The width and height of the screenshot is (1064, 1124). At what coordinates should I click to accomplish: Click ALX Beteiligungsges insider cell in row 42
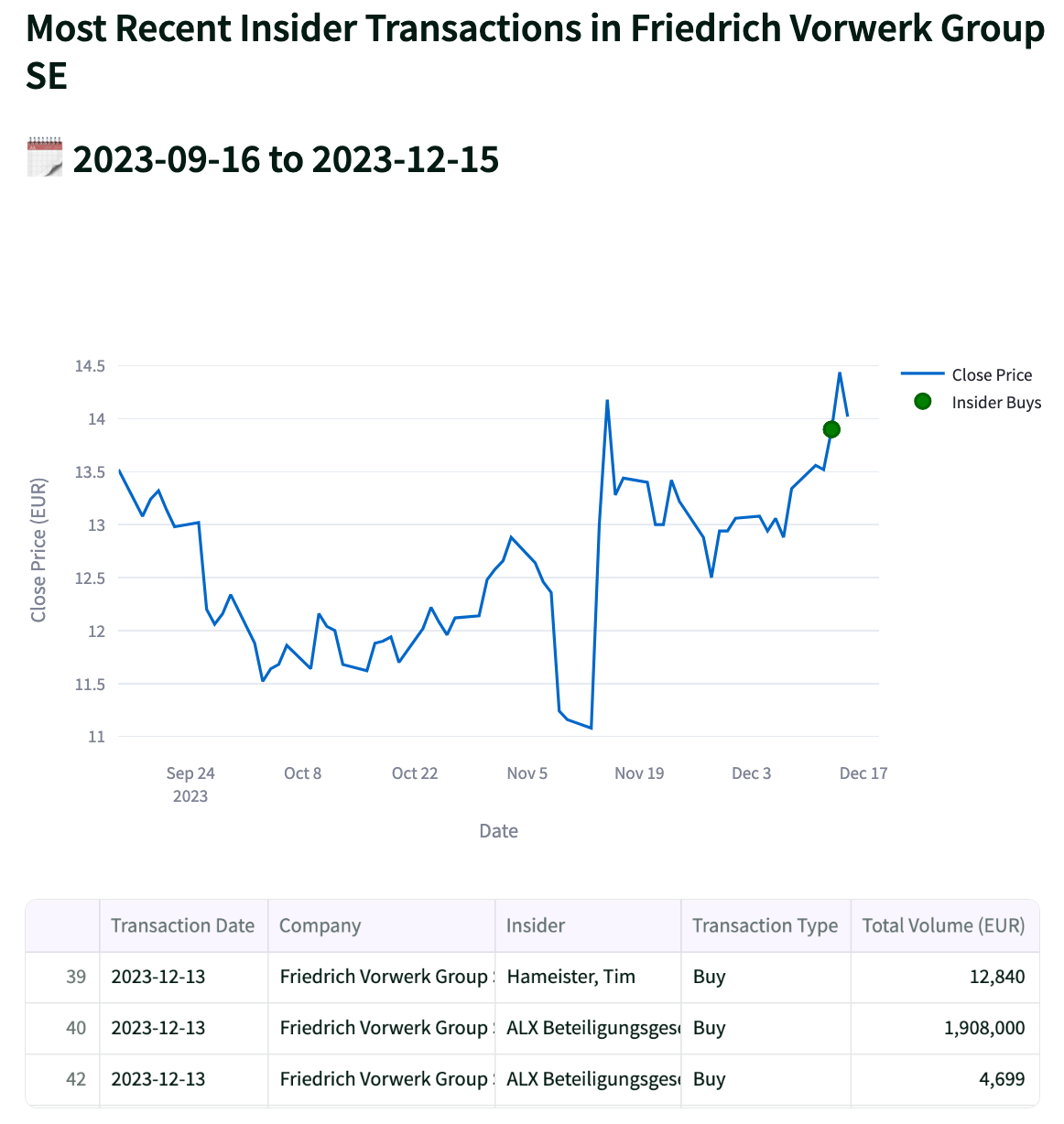coord(588,1079)
